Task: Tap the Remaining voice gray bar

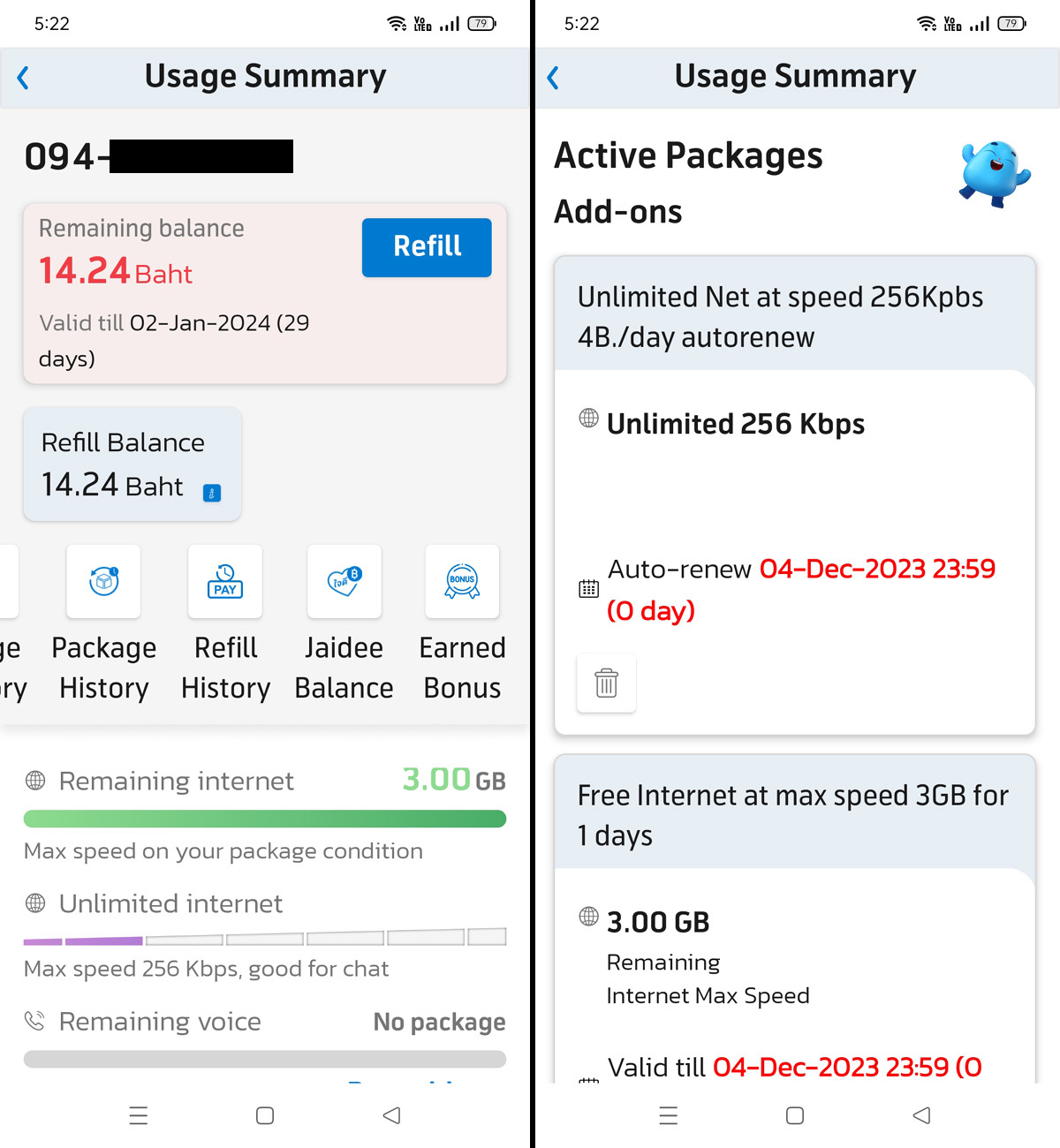Action: point(265,1059)
